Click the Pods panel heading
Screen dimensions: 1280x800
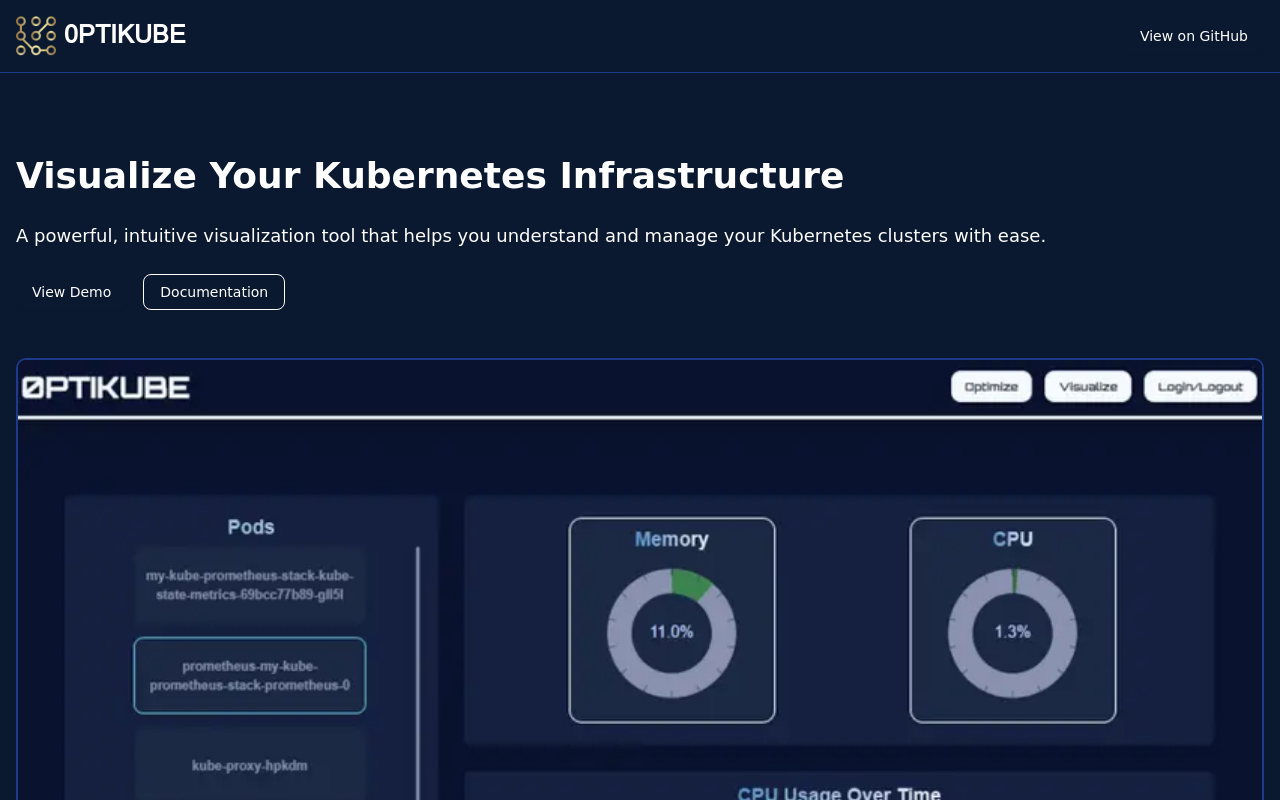(x=251, y=527)
